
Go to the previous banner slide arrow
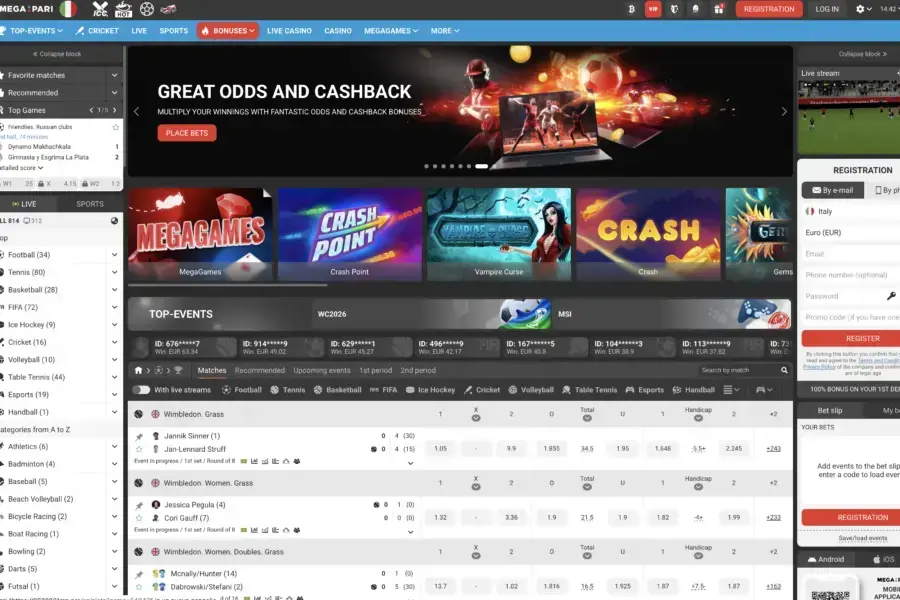point(137,111)
